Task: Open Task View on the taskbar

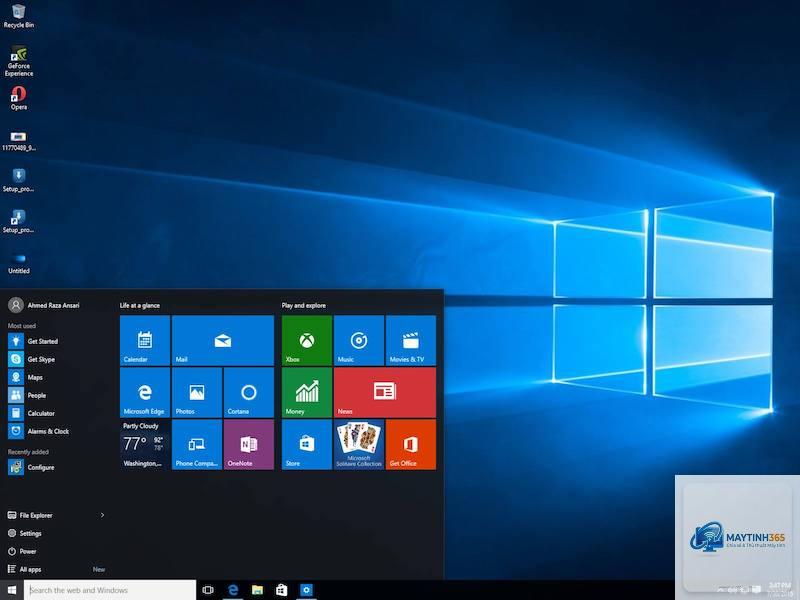Action: 208,590
